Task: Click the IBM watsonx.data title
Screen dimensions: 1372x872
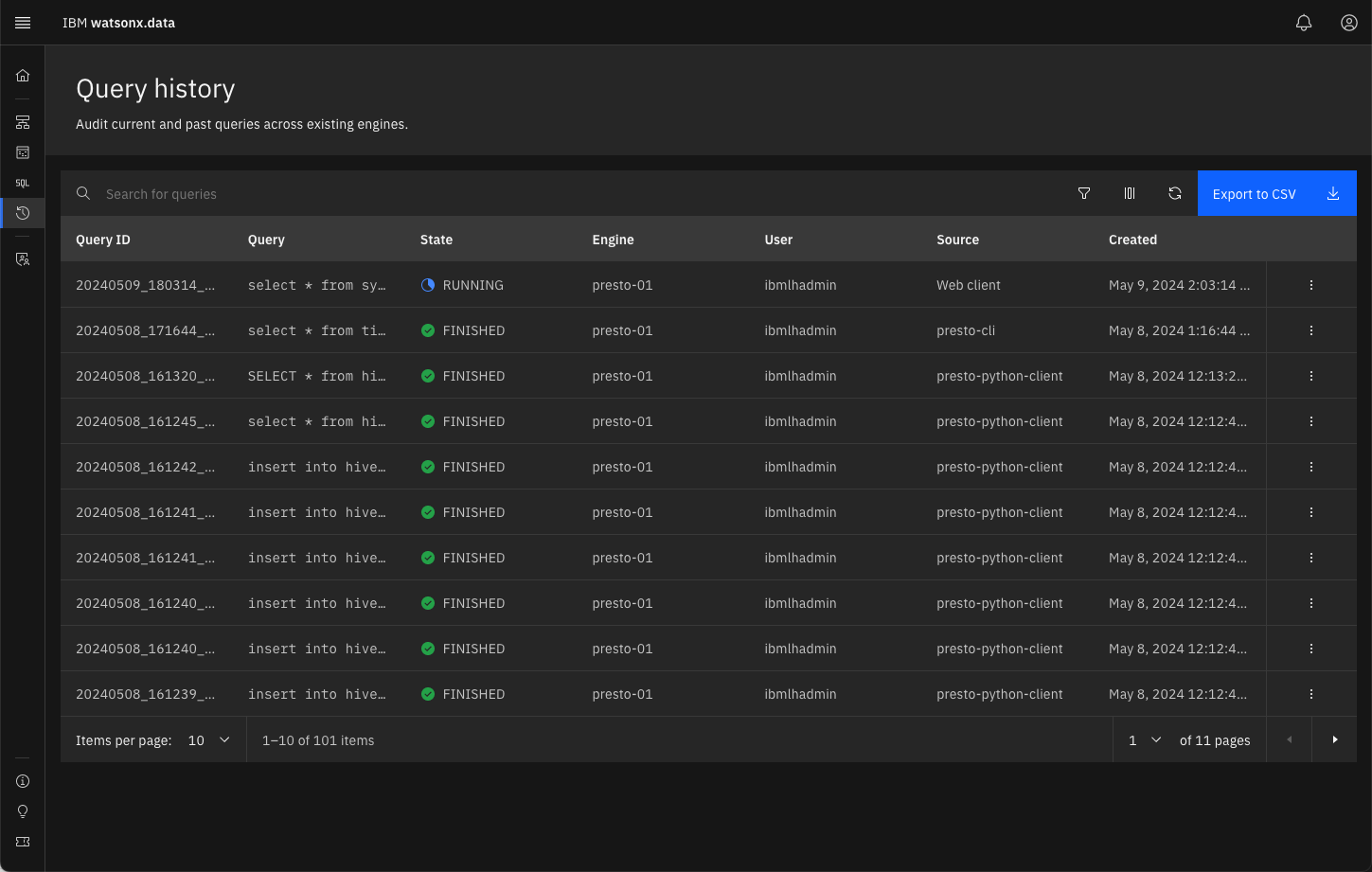Action: pyautogui.click(x=118, y=23)
